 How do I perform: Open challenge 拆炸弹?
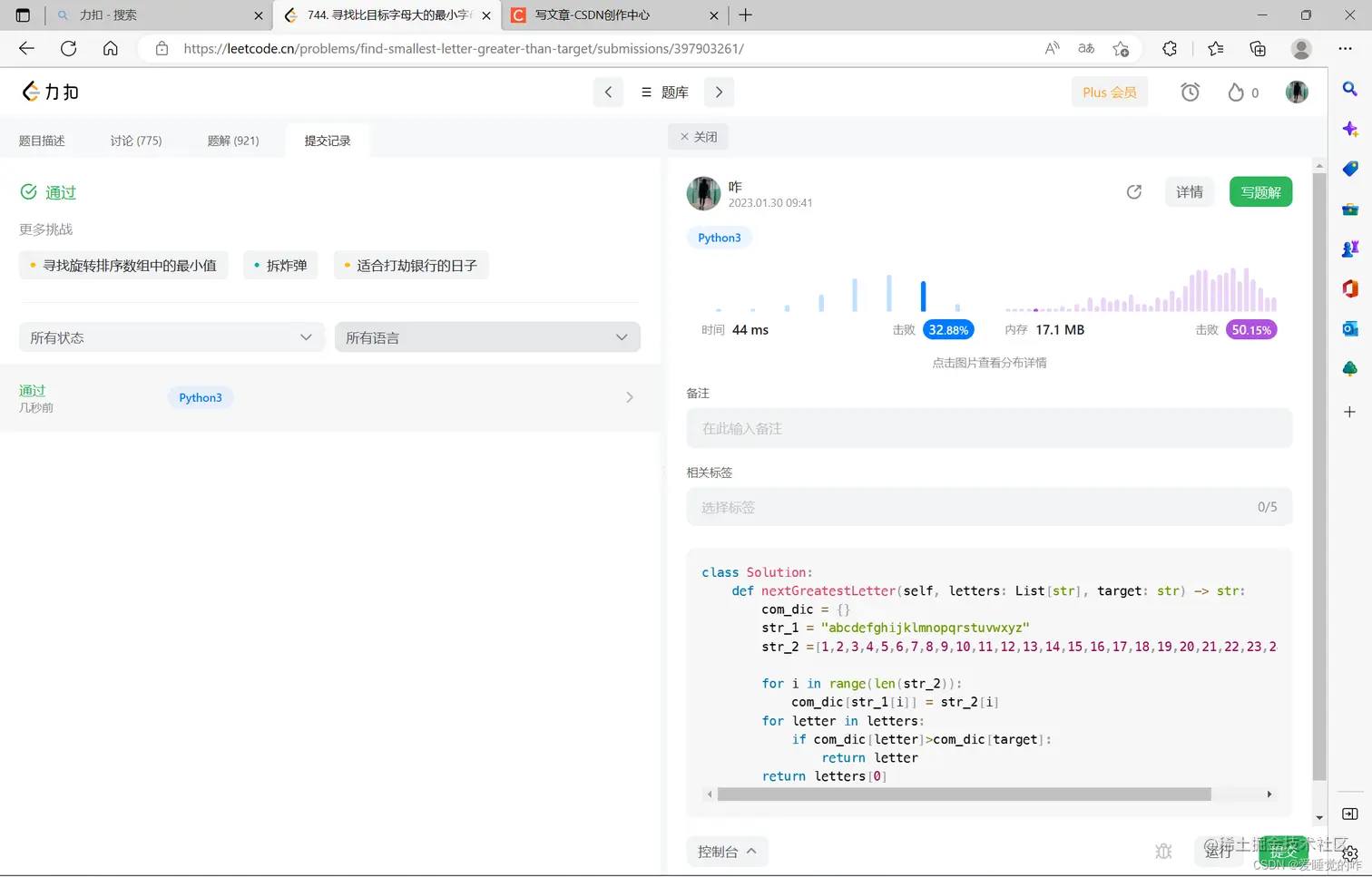coord(280,266)
